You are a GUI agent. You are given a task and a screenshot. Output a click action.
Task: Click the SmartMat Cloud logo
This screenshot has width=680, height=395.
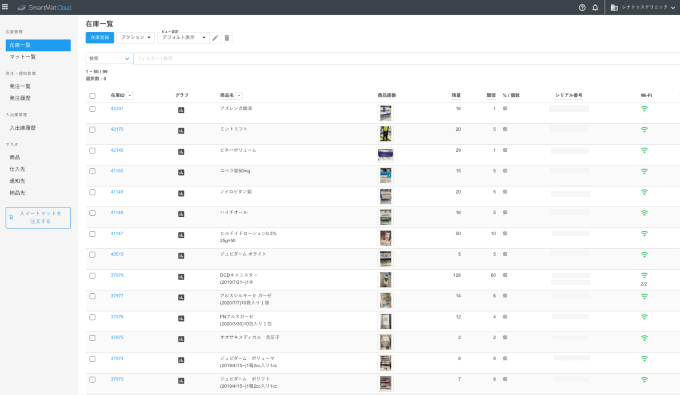click(44, 7)
